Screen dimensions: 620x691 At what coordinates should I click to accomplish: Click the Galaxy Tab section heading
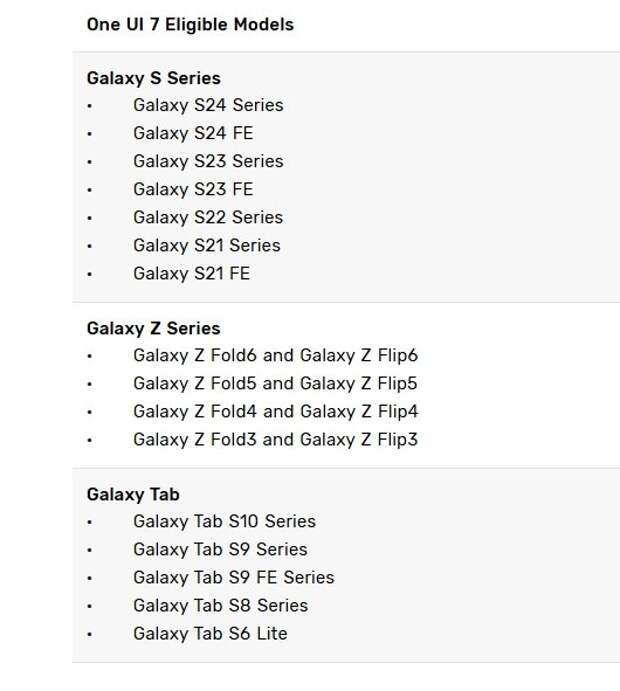coord(133,494)
